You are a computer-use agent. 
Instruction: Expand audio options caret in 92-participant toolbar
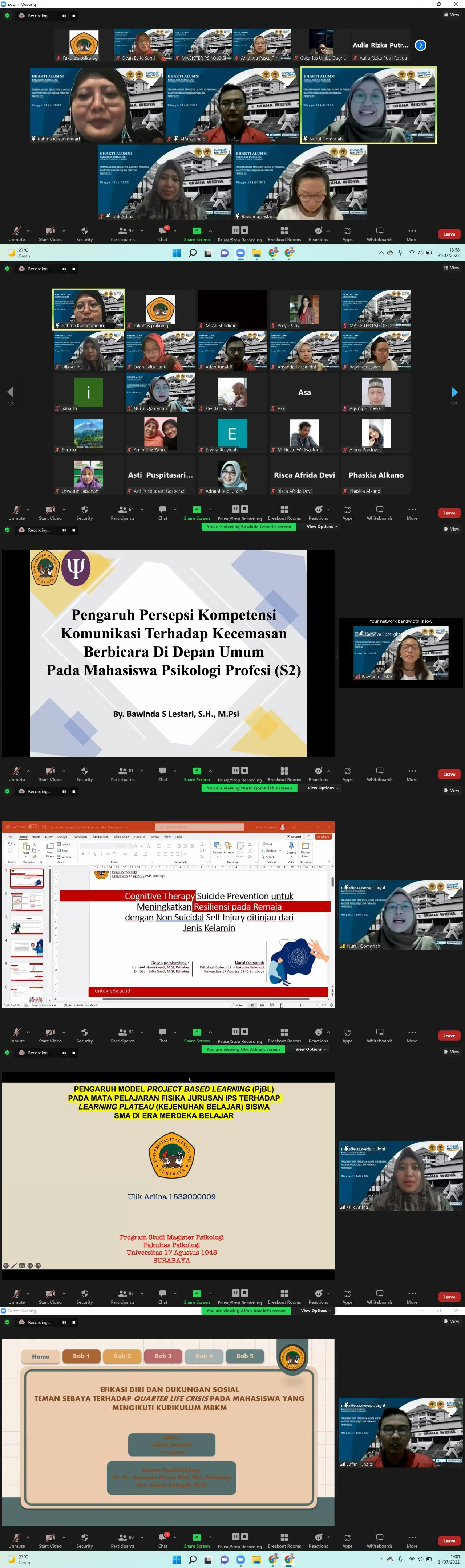[28, 231]
